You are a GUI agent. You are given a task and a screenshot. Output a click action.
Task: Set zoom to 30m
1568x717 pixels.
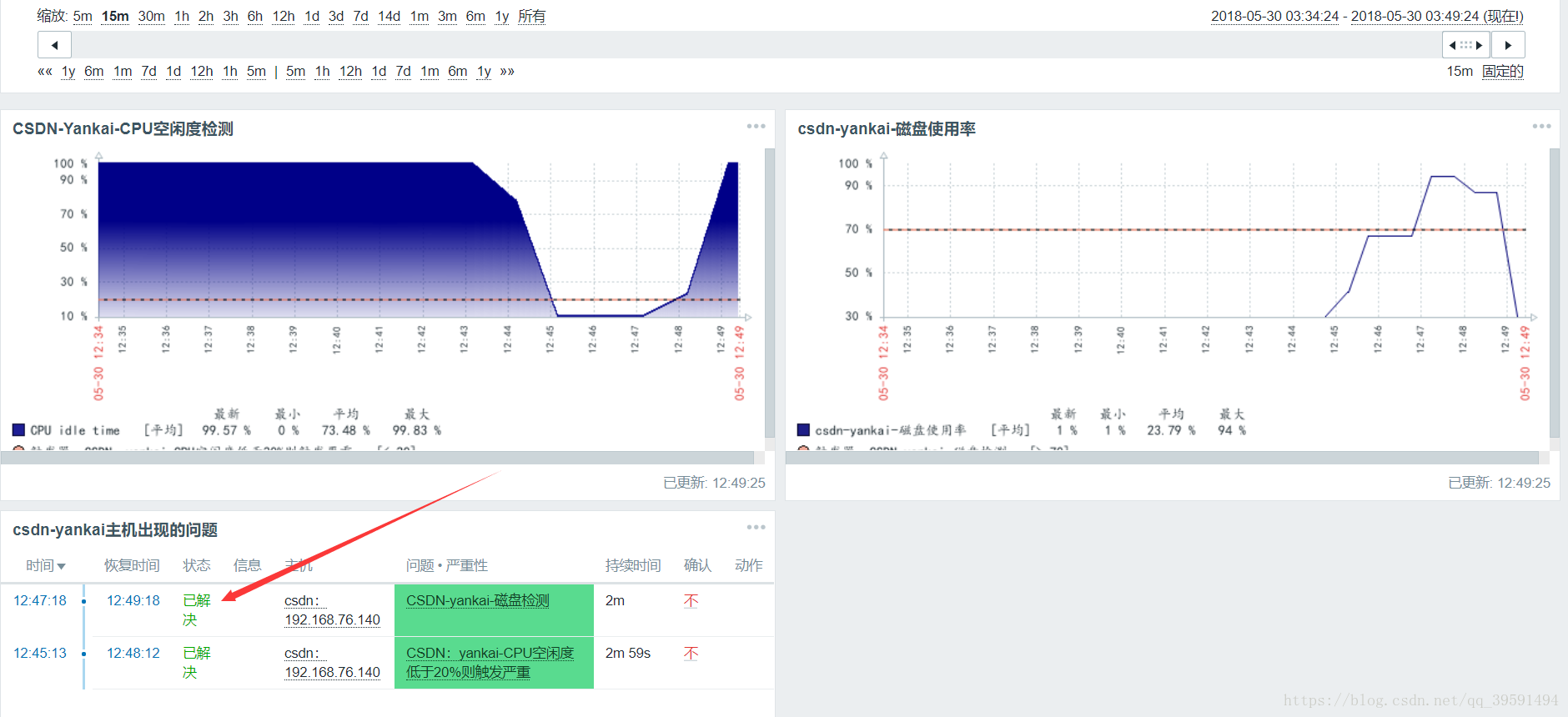pyautogui.click(x=151, y=17)
